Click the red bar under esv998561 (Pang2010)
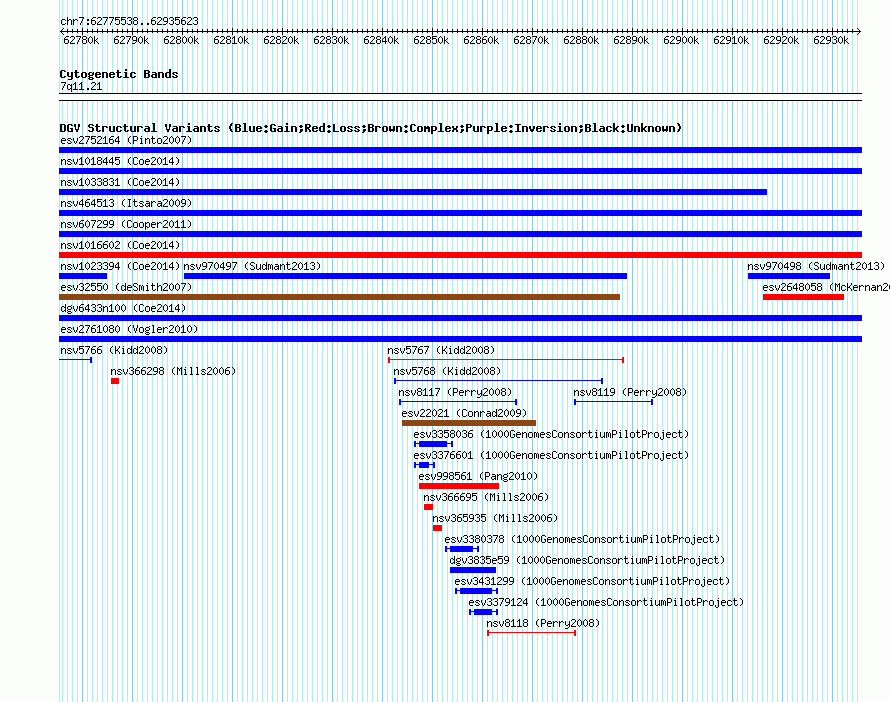The height and width of the screenshot is (702, 890). click(459, 486)
